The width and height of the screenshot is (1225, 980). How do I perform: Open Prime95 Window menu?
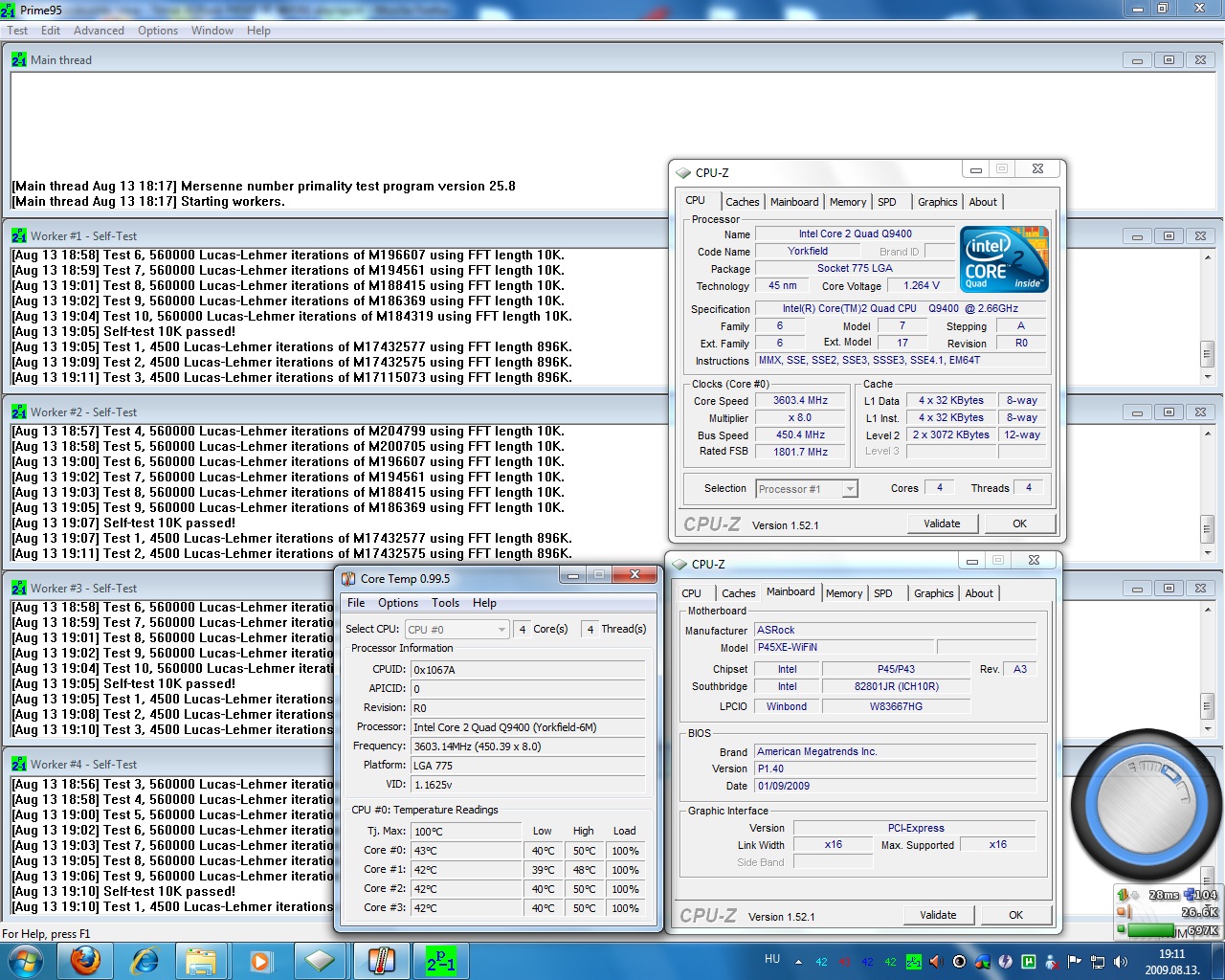[x=212, y=31]
